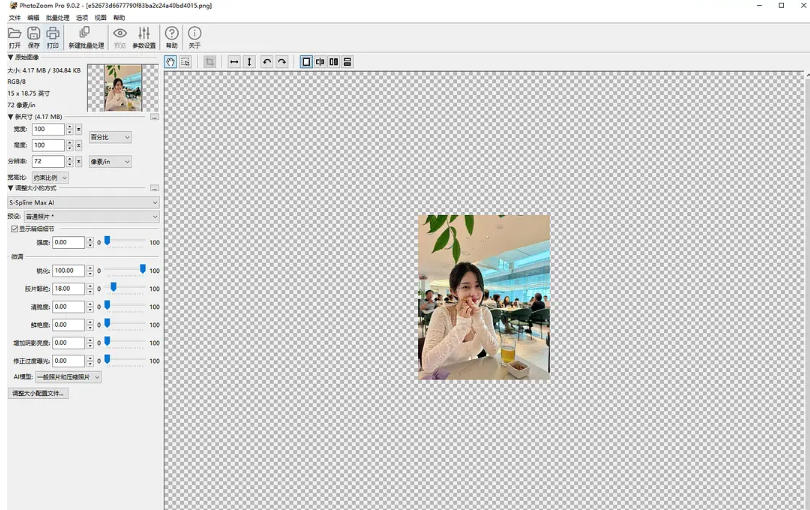Open the 批量处理 (Batch) menu
This screenshot has height=510, width=810.
(x=57, y=18)
